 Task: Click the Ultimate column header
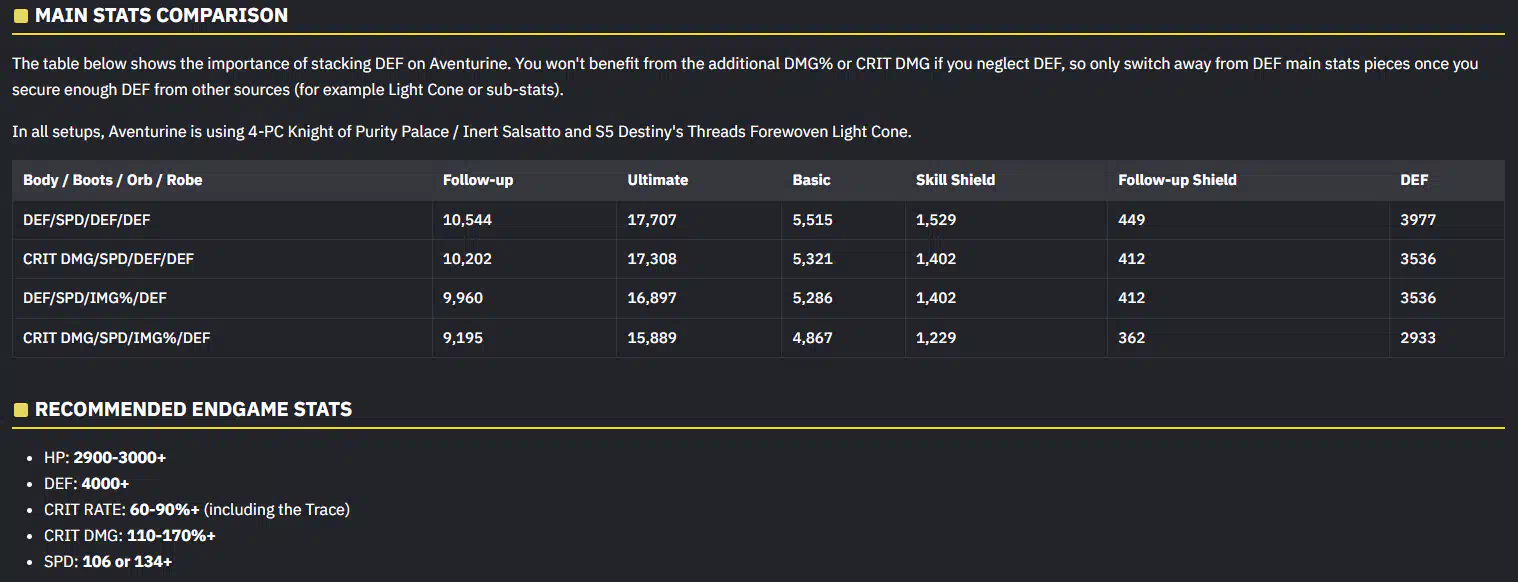(x=658, y=180)
